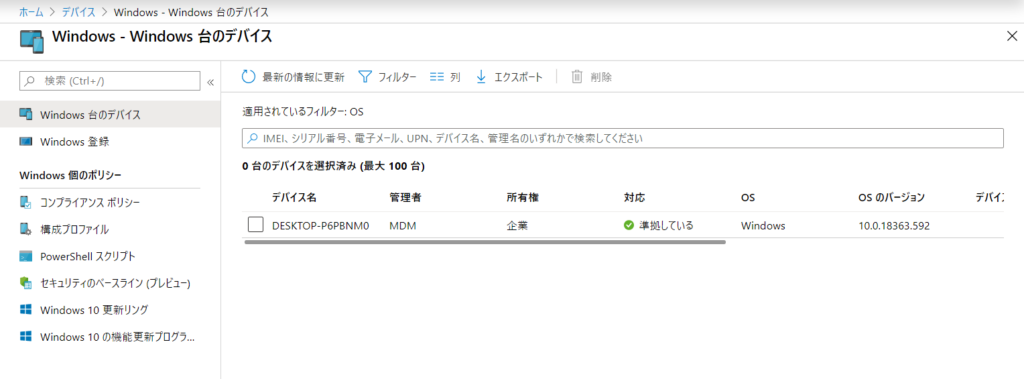The width and height of the screenshot is (1024, 379).
Task: Click 最新の情報に更新 toolbar label
Action: pyautogui.click(x=303, y=77)
